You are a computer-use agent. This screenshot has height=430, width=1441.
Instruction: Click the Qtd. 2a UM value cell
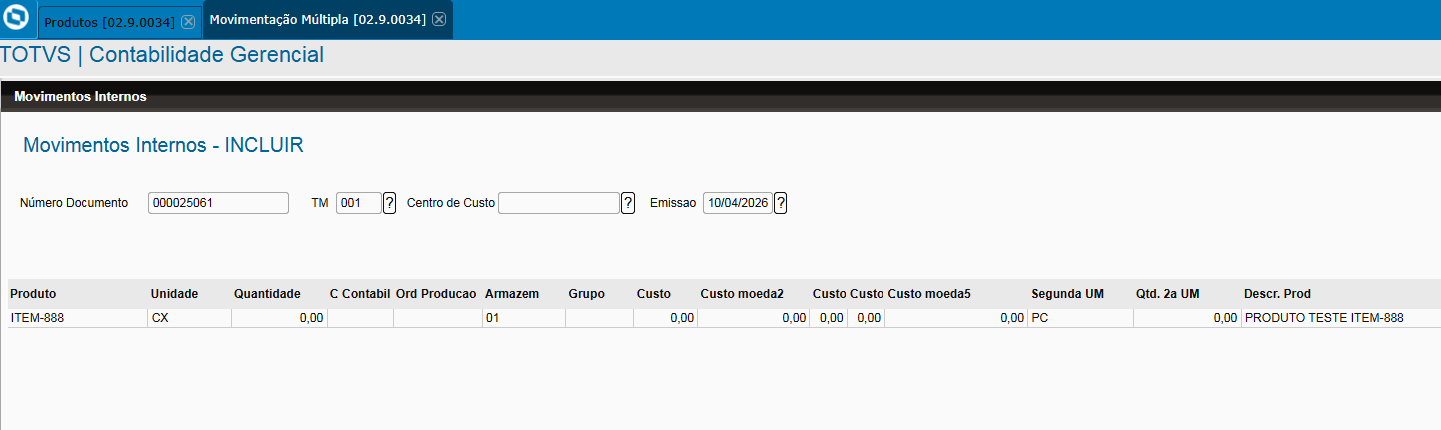pyautogui.click(x=1187, y=318)
